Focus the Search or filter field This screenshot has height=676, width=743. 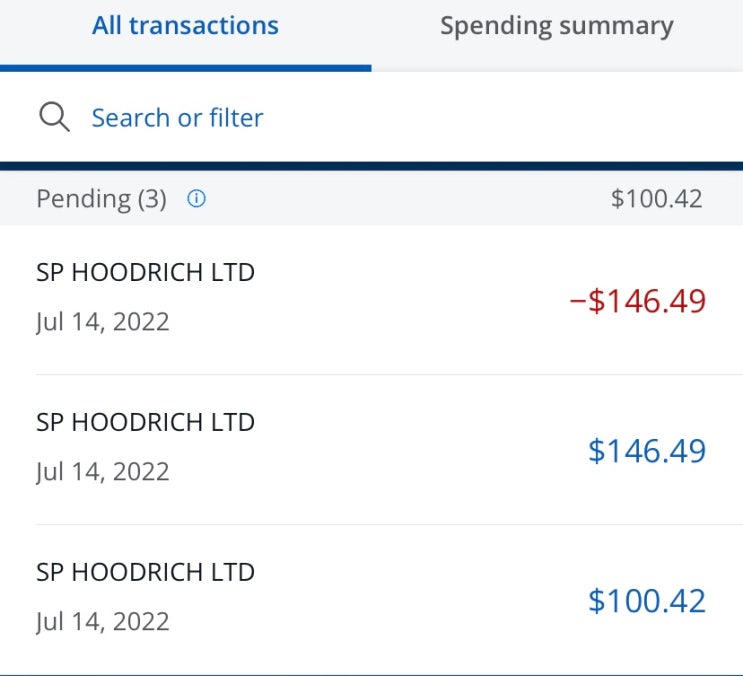pyautogui.click(x=372, y=117)
